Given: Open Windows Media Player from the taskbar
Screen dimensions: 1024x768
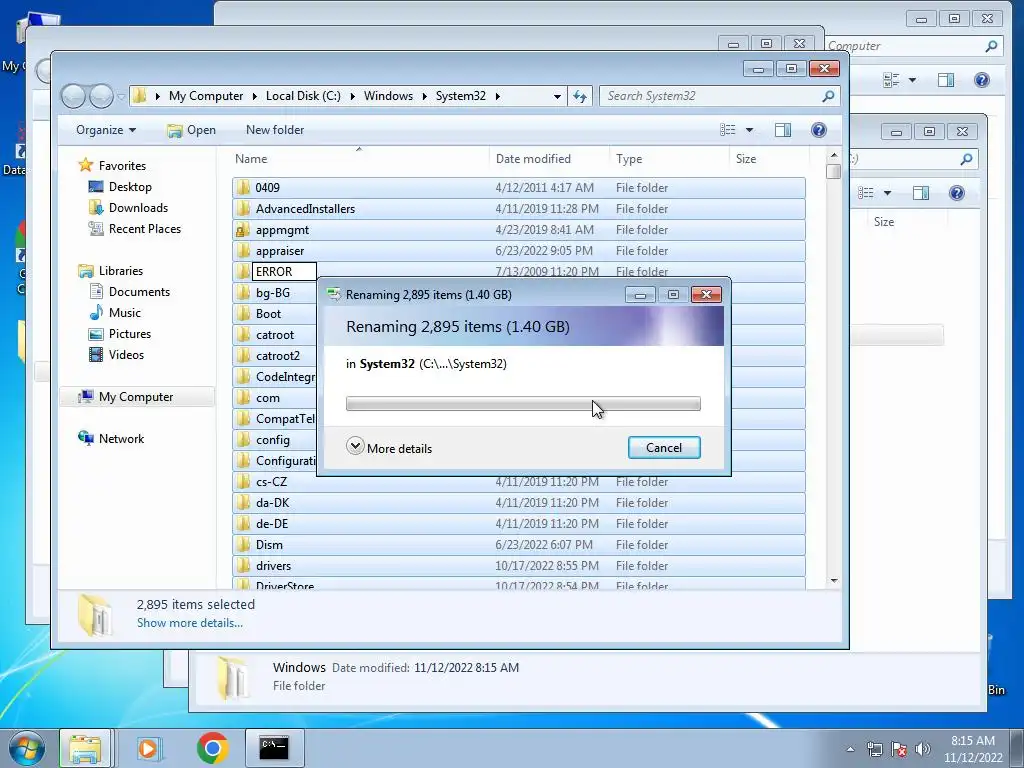Looking at the screenshot, I should [148, 748].
